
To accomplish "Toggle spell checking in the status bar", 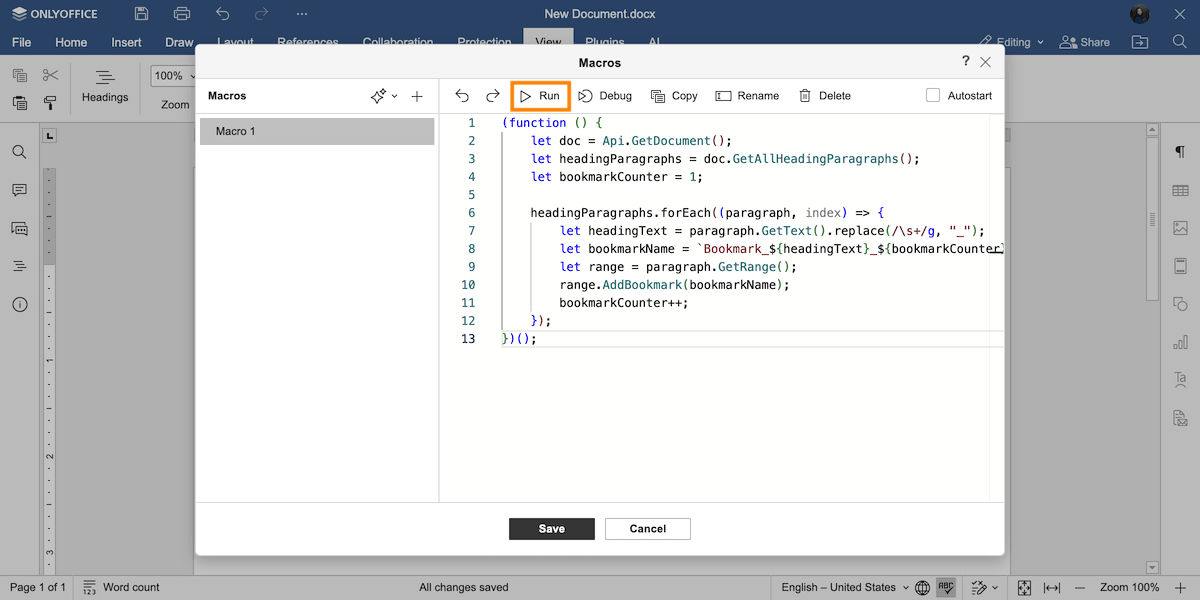I will [946, 588].
